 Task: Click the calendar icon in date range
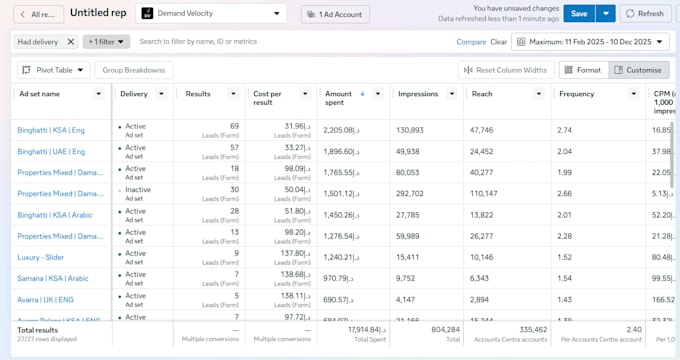click(x=521, y=42)
